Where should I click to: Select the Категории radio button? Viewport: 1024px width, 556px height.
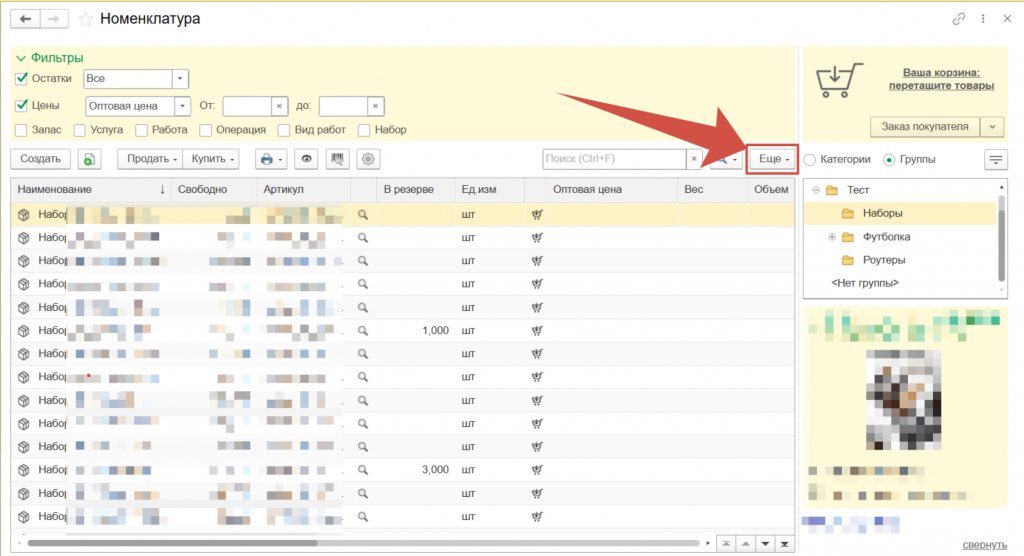click(809, 159)
